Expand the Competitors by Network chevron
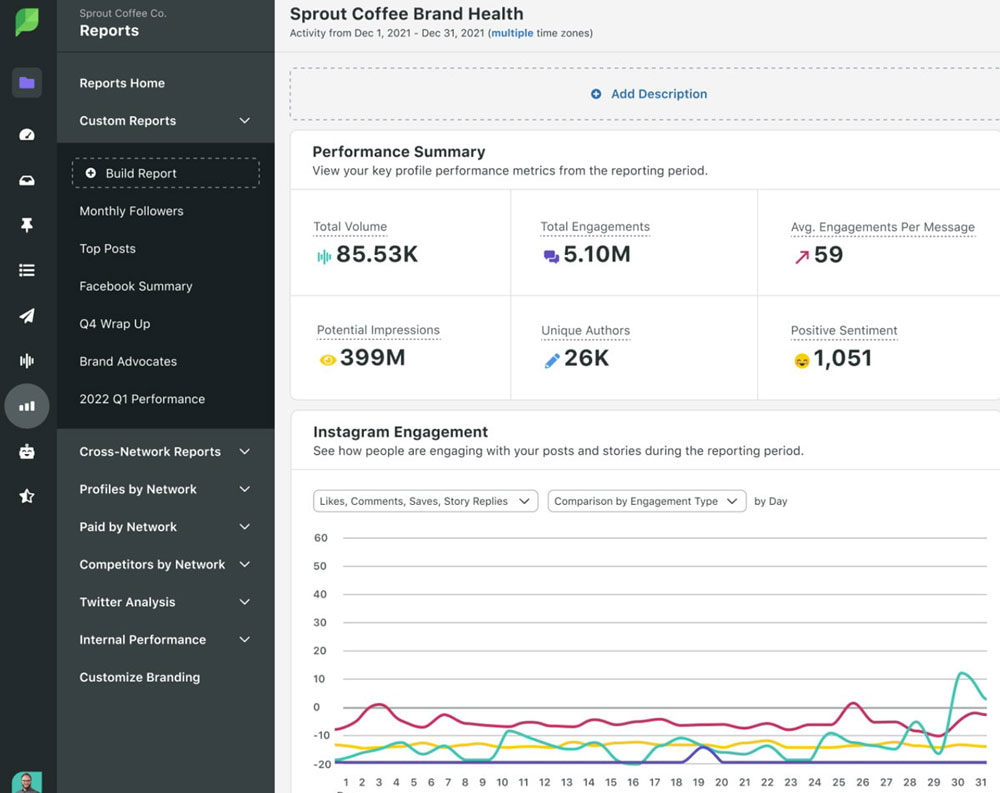Image resolution: width=1000 pixels, height=793 pixels. tap(244, 565)
